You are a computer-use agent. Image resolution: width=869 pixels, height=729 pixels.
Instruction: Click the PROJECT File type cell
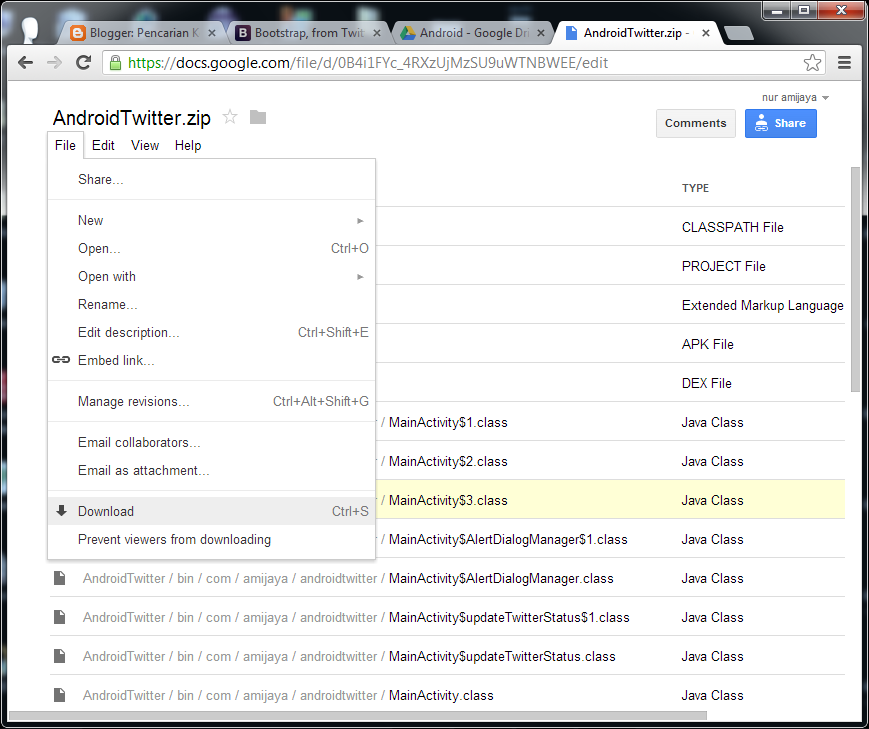click(x=723, y=266)
